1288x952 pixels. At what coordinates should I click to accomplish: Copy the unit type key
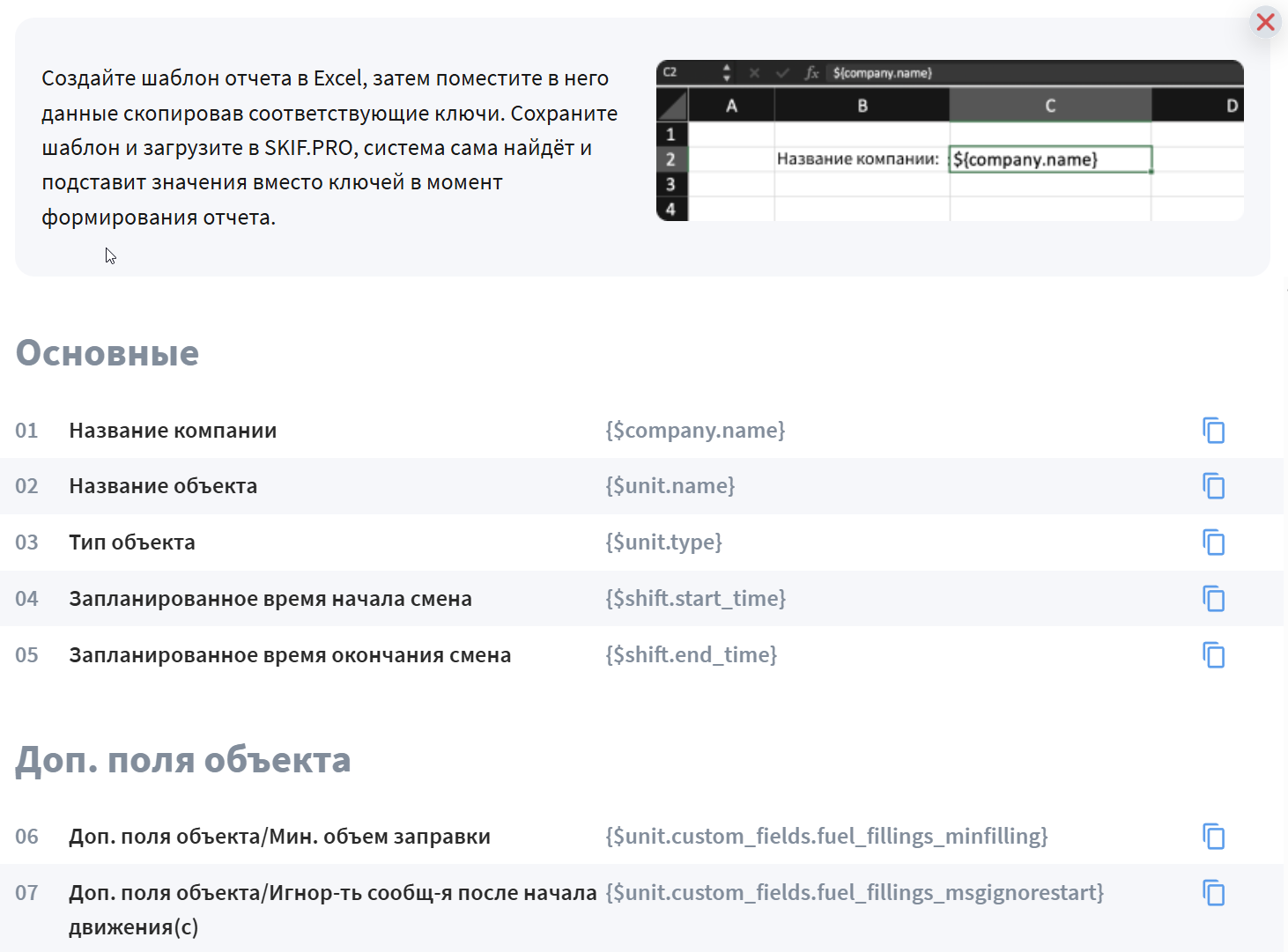1214,542
